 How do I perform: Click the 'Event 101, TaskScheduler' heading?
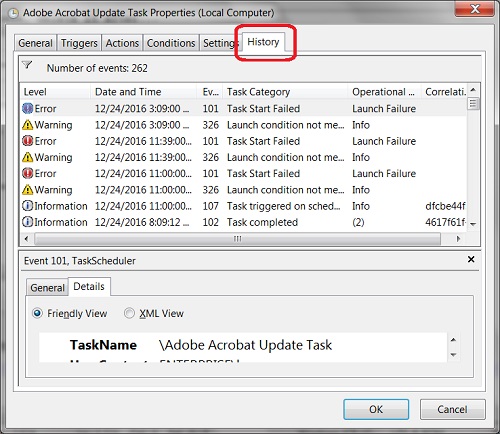pyautogui.click(x=80, y=261)
